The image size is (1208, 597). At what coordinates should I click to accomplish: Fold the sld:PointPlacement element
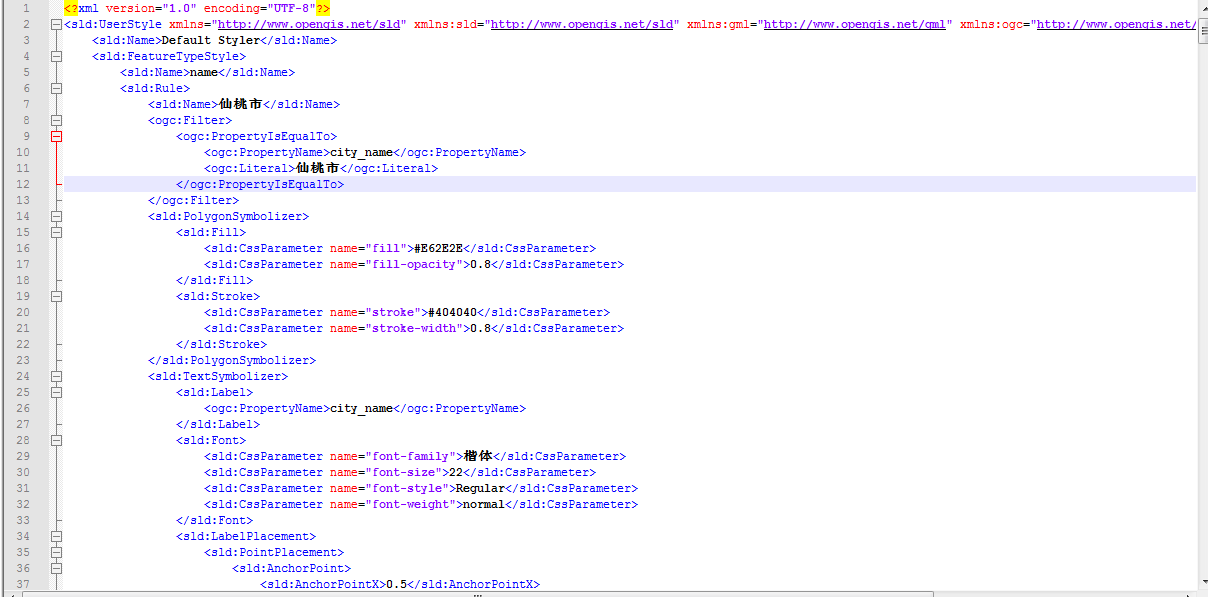click(56, 552)
